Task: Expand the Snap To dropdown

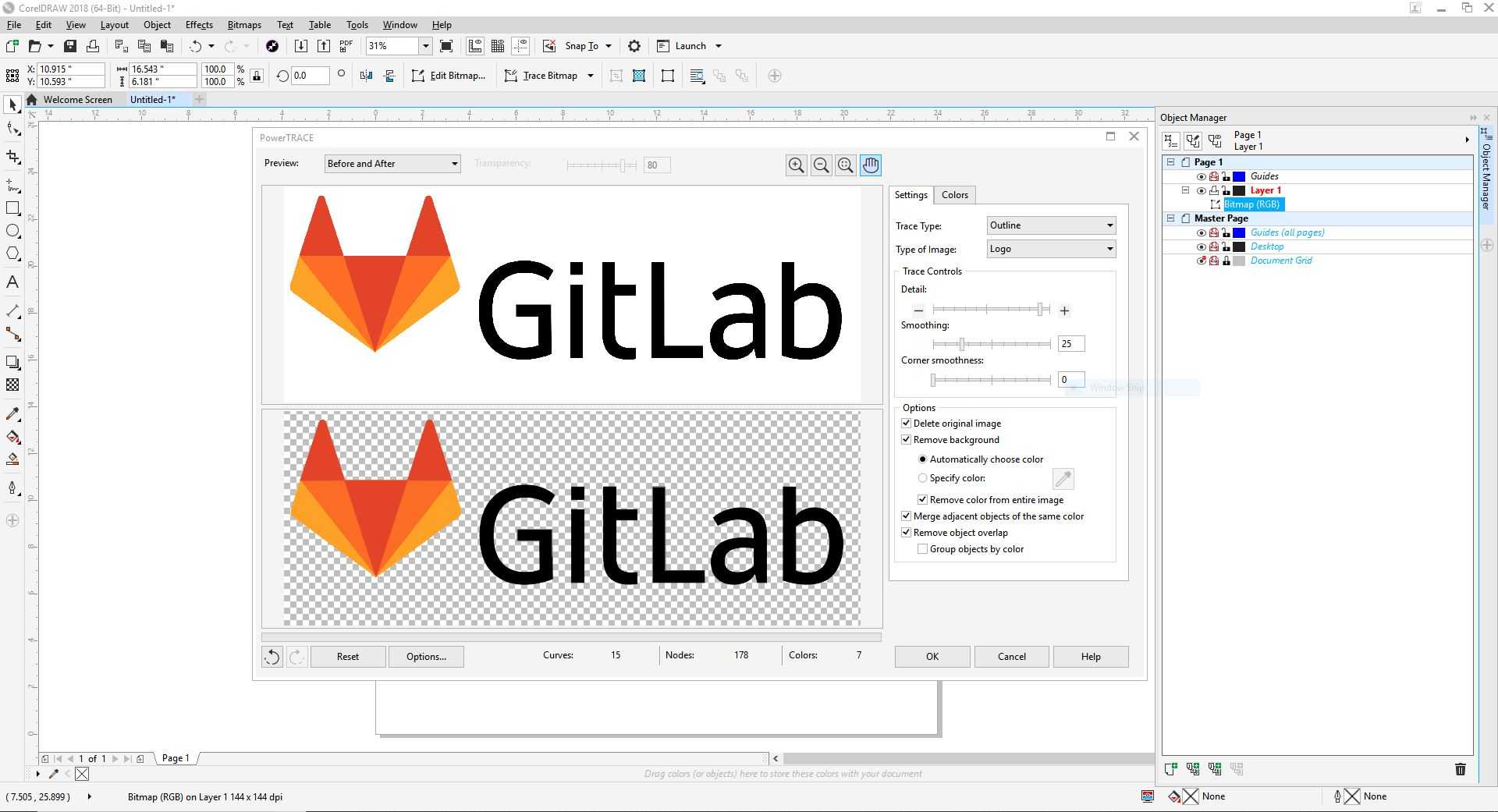Action: pos(609,46)
